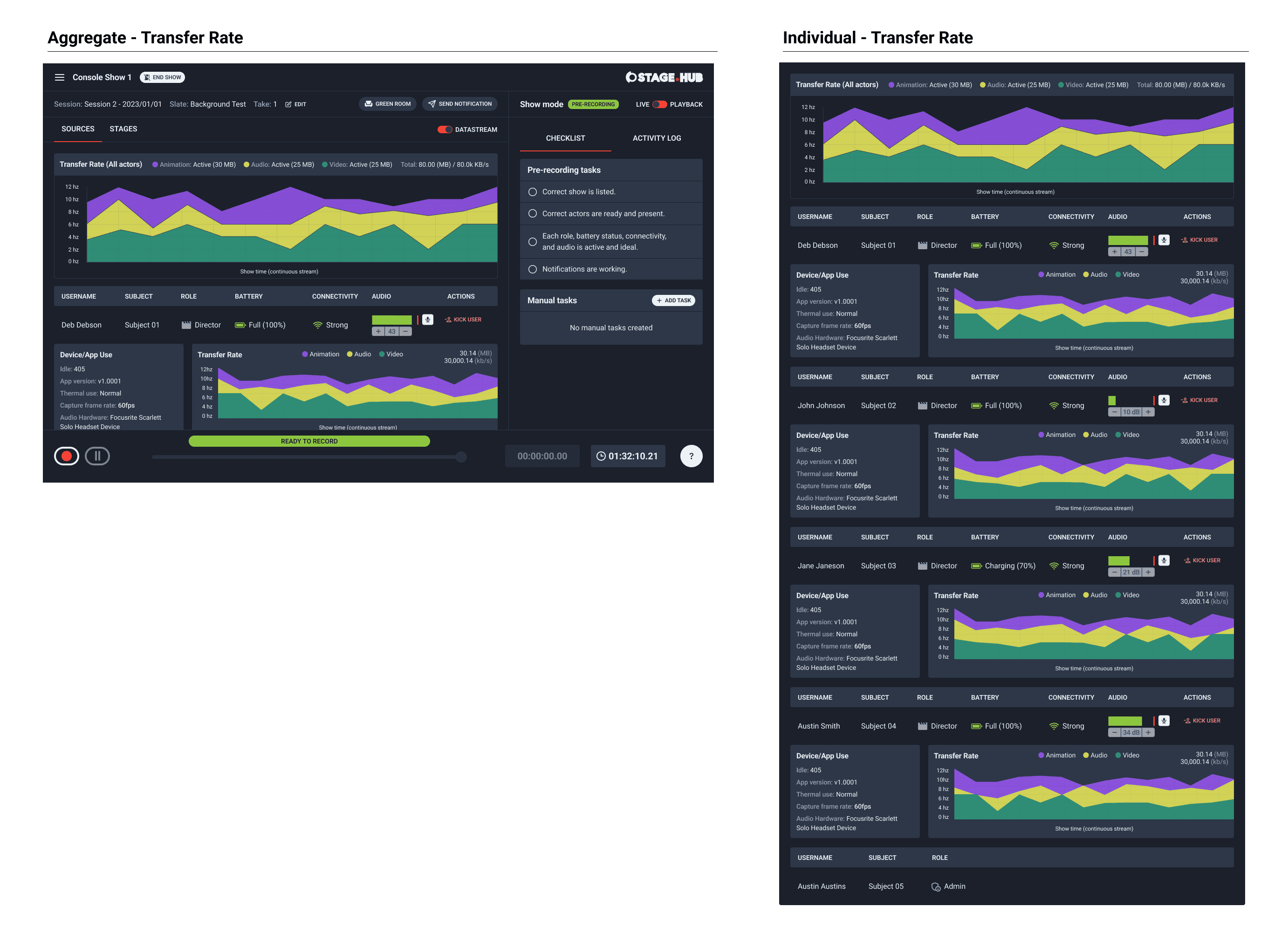Open the ACTIVITY LOG tab
The image size is (1288, 934).
(657, 138)
